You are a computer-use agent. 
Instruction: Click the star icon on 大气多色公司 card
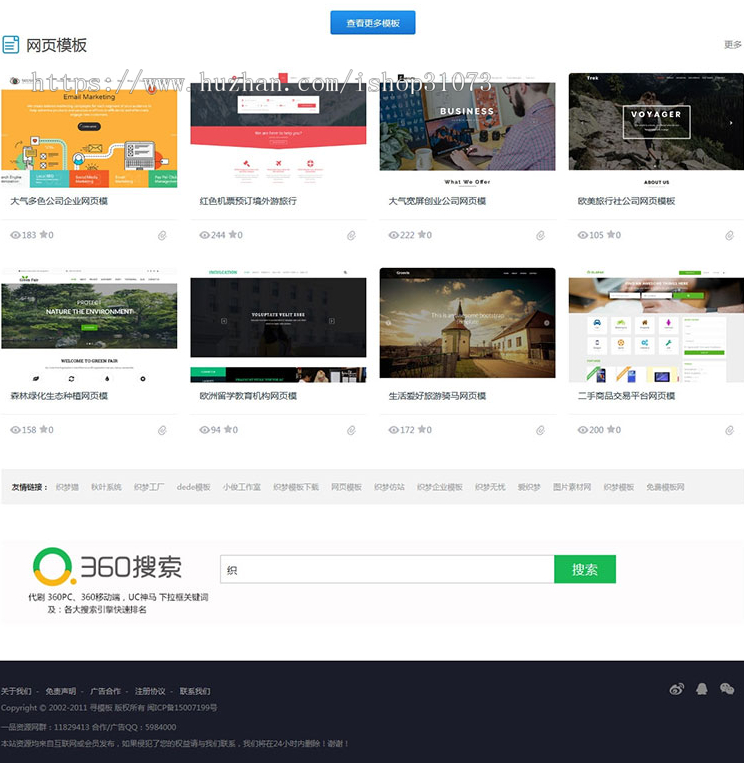pyautogui.click(x=43, y=235)
